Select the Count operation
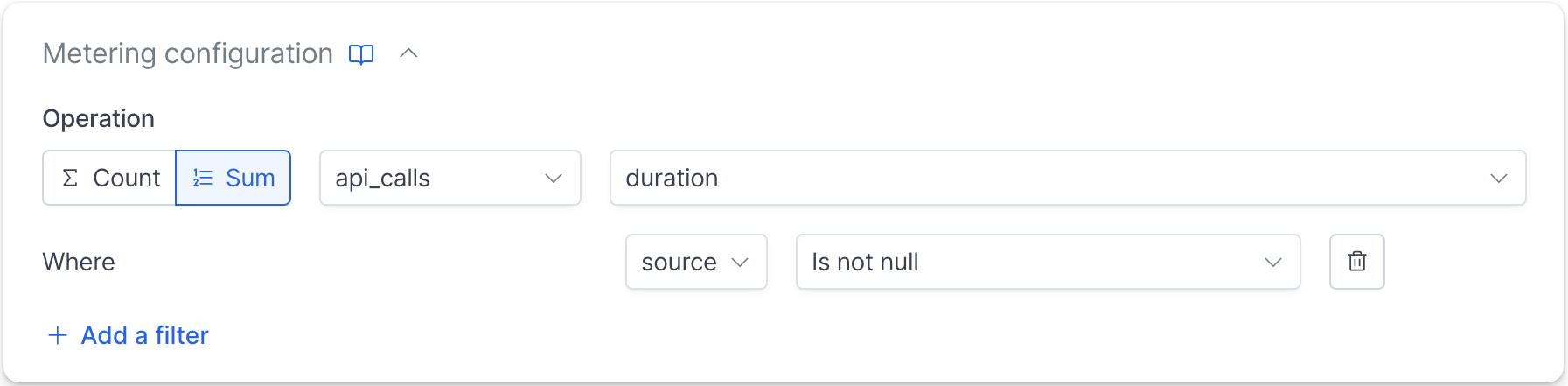Image resolution: width=1568 pixels, height=386 pixels. pos(109,178)
